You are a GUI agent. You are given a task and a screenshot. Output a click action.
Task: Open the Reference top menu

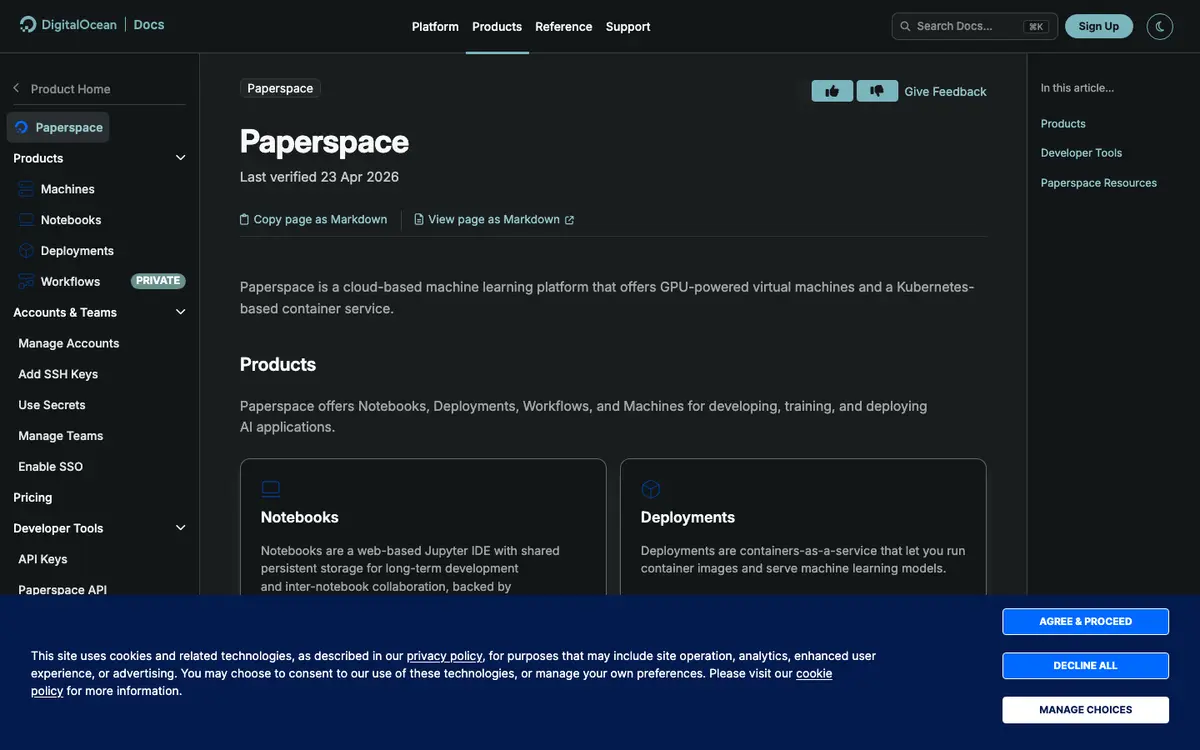tap(564, 27)
